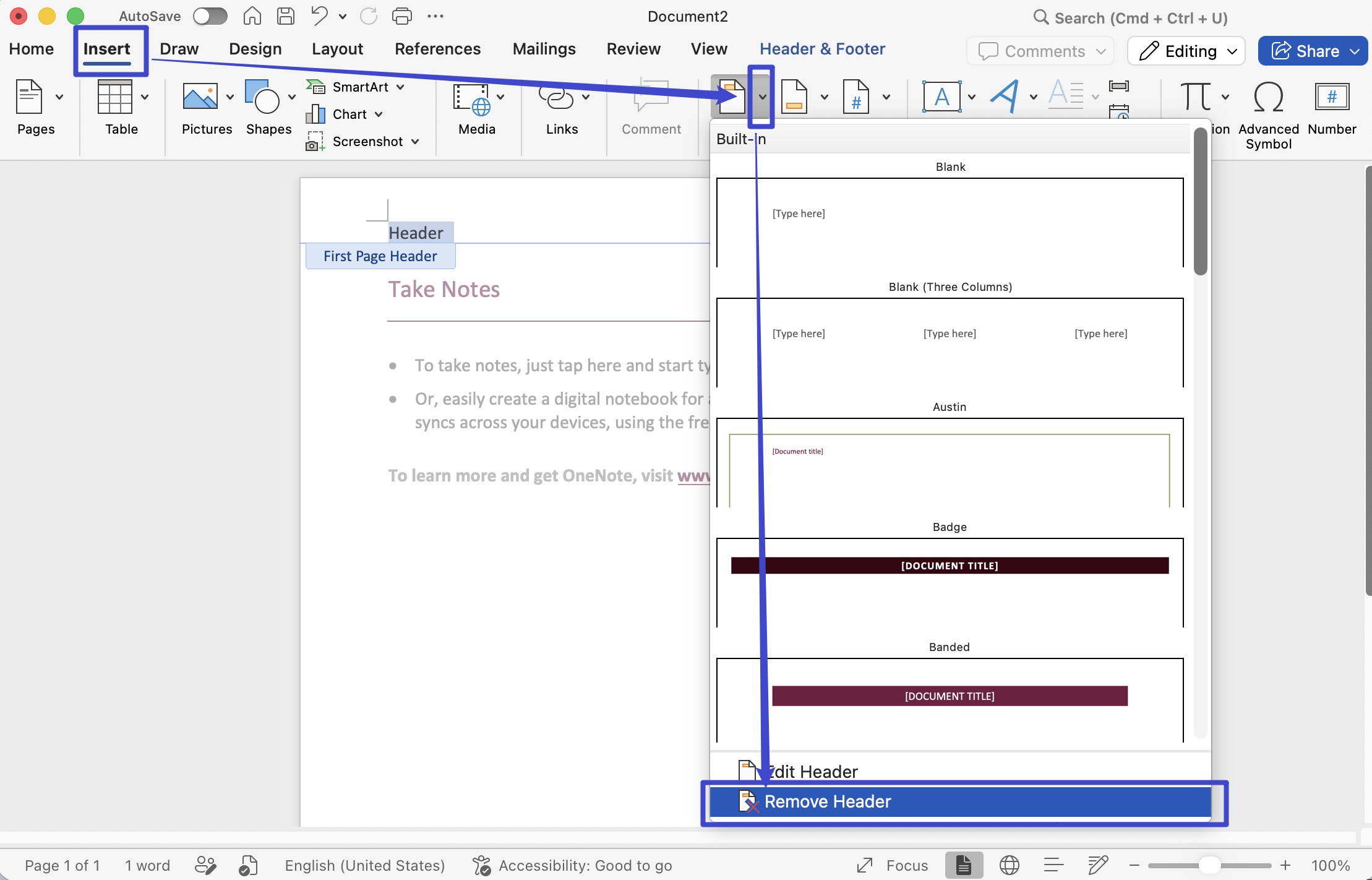The image size is (1372, 880).
Task: Open the Undo history dropdown arrow
Action: [343, 17]
